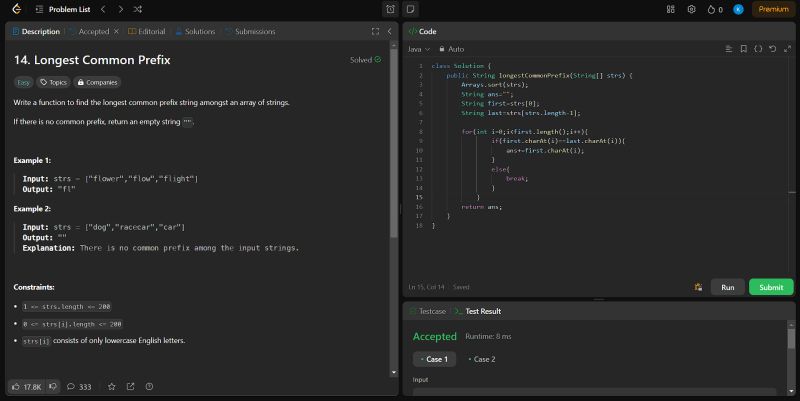Click the description panel scrollbar

click(x=393, y=143)
